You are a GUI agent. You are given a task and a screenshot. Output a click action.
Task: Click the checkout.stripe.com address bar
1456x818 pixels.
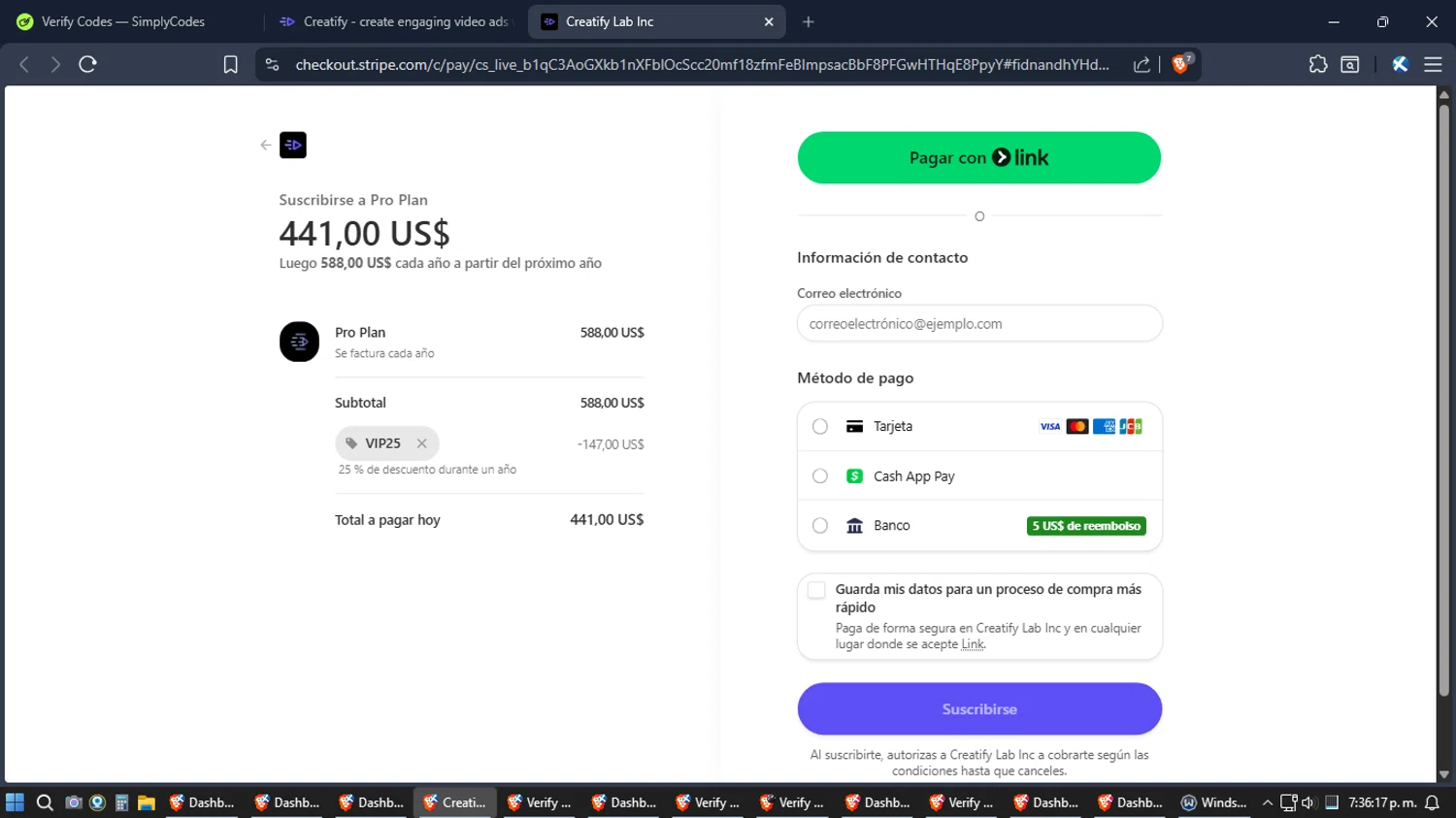click(702, 64)
